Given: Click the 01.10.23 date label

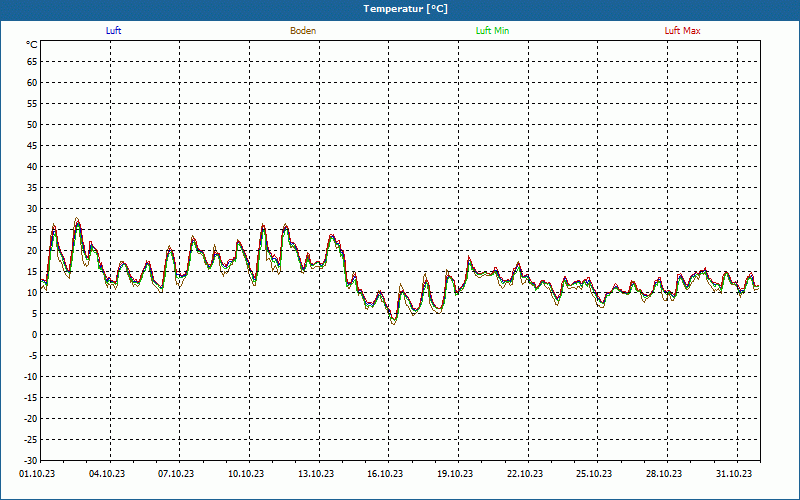Looking at the screenshot, I should 37,474.
